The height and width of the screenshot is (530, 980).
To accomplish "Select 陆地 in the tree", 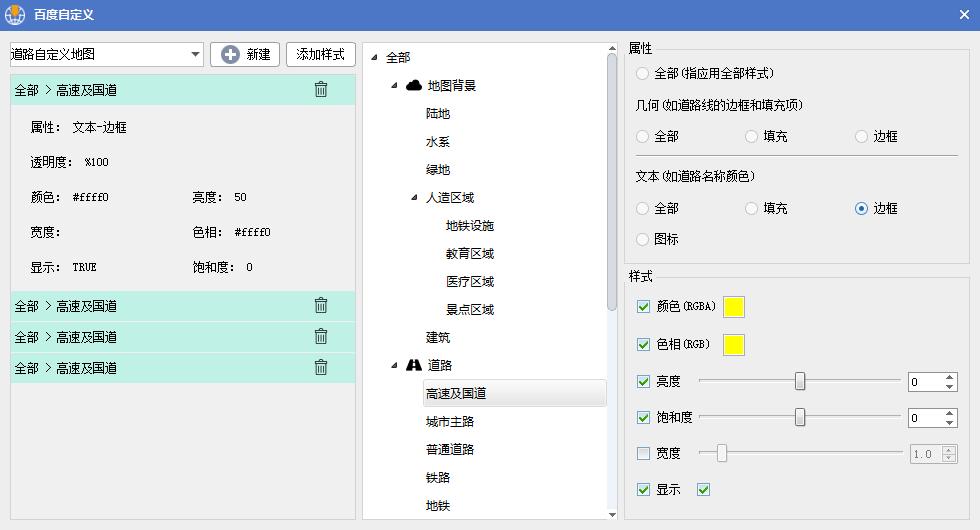I will point(438,114).
